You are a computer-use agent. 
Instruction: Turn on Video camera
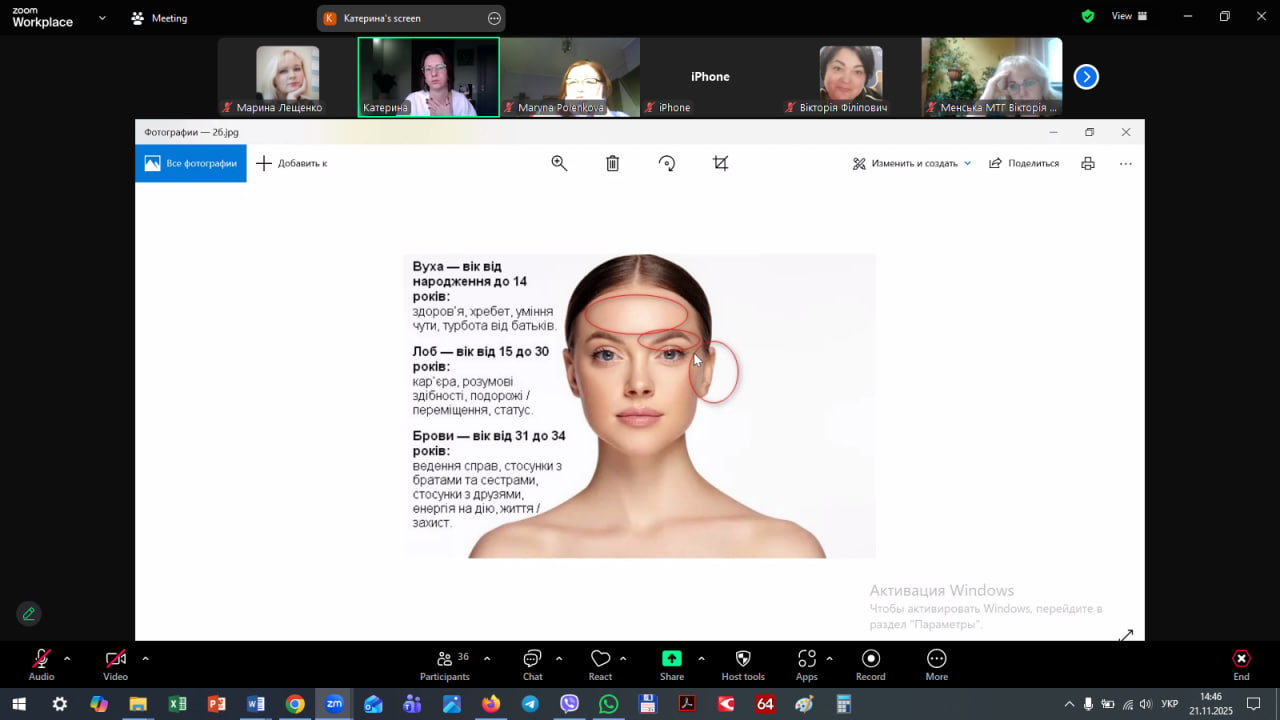[115, 664]
